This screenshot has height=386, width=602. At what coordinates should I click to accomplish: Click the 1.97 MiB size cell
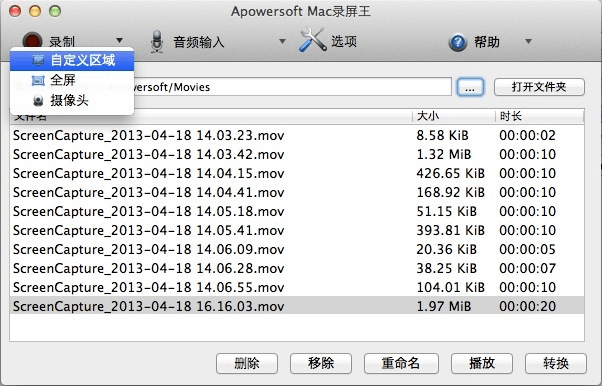point(443,306)
